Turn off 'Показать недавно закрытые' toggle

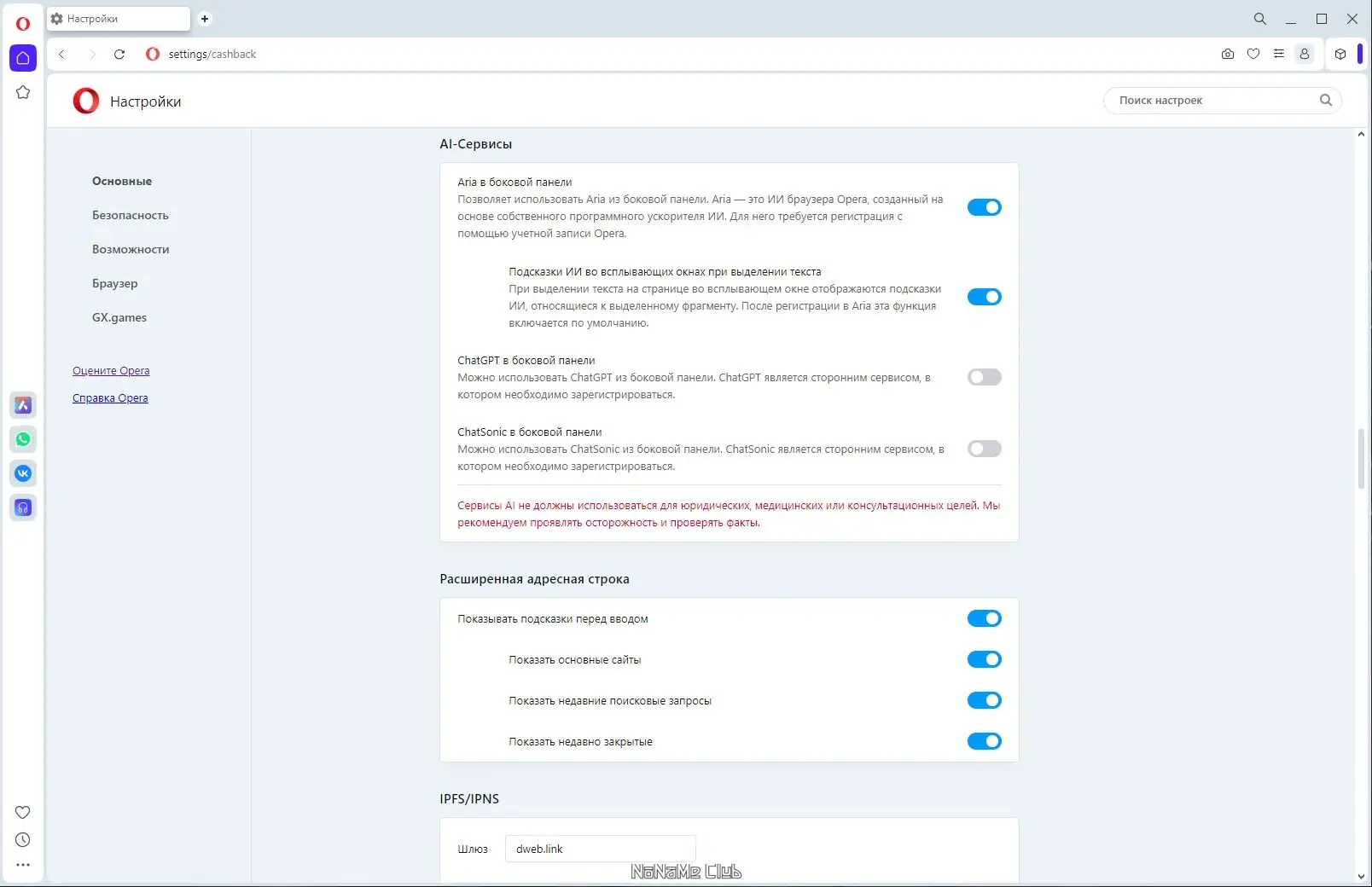(x=984, y=741)
